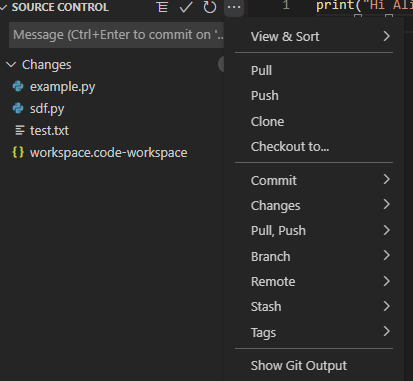Collapse the Changes group chevron

(11, 65)
